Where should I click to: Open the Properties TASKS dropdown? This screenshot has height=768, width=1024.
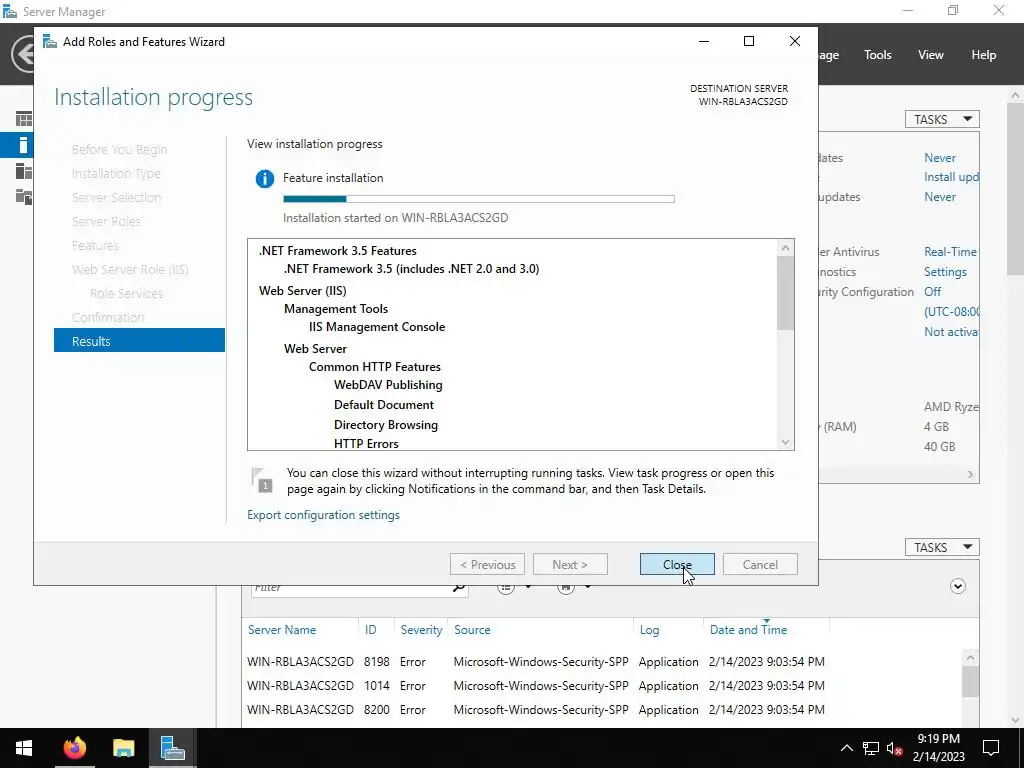tap(942, 119)
